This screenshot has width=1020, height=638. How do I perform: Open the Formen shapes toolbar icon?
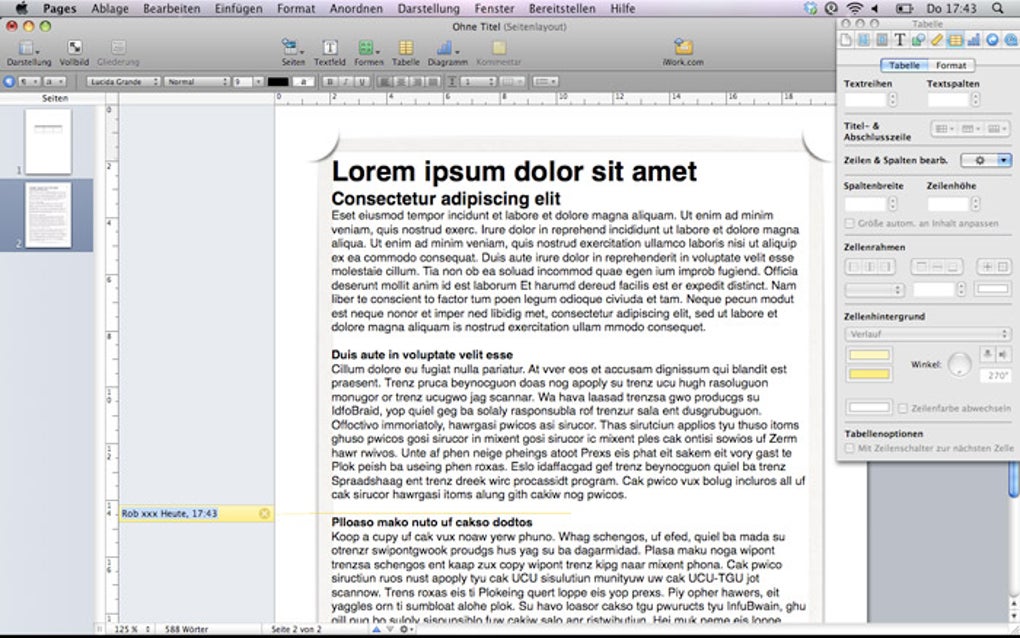click(x=368, y=47)
